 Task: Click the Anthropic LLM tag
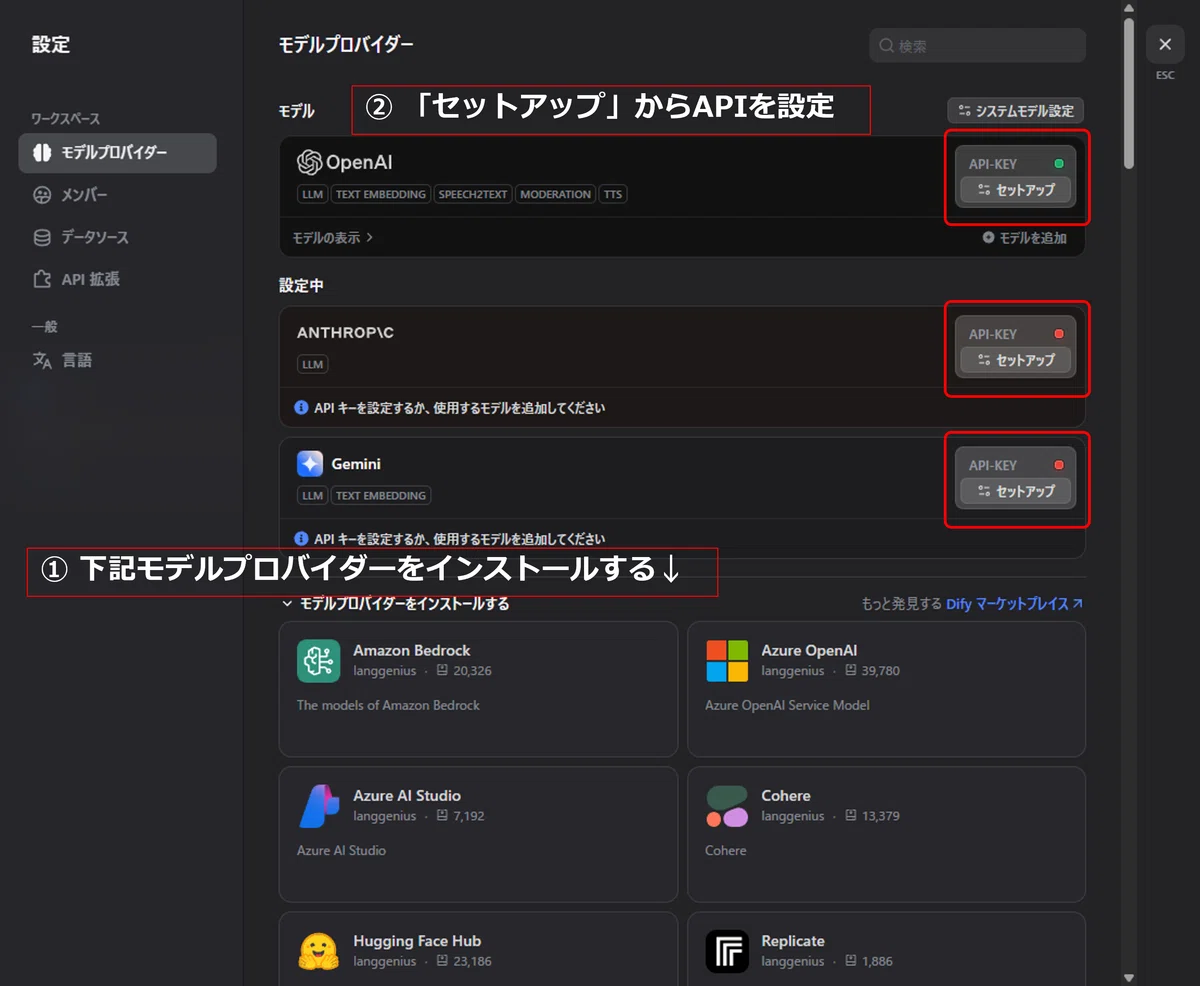313,364
